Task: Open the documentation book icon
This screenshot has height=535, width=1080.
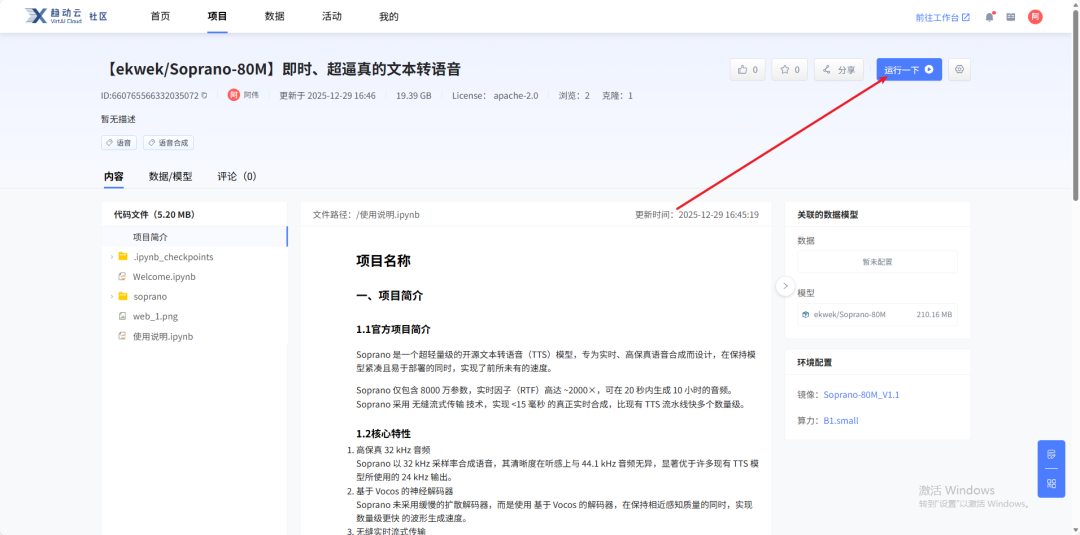Action: click(x=1010, y=17)
